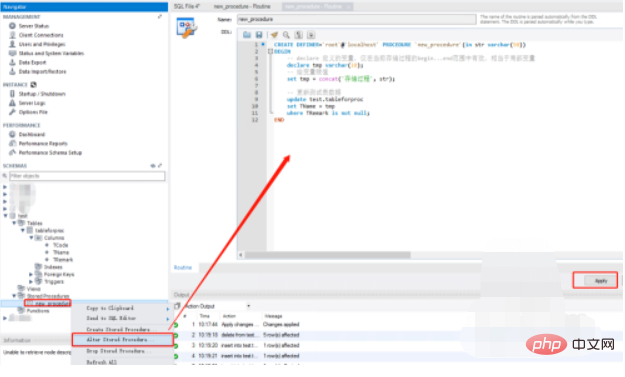Click fold marker beside BEGIN on line 2
The image size is (625, 377).
pyautogui.click(x=270, y=51)
